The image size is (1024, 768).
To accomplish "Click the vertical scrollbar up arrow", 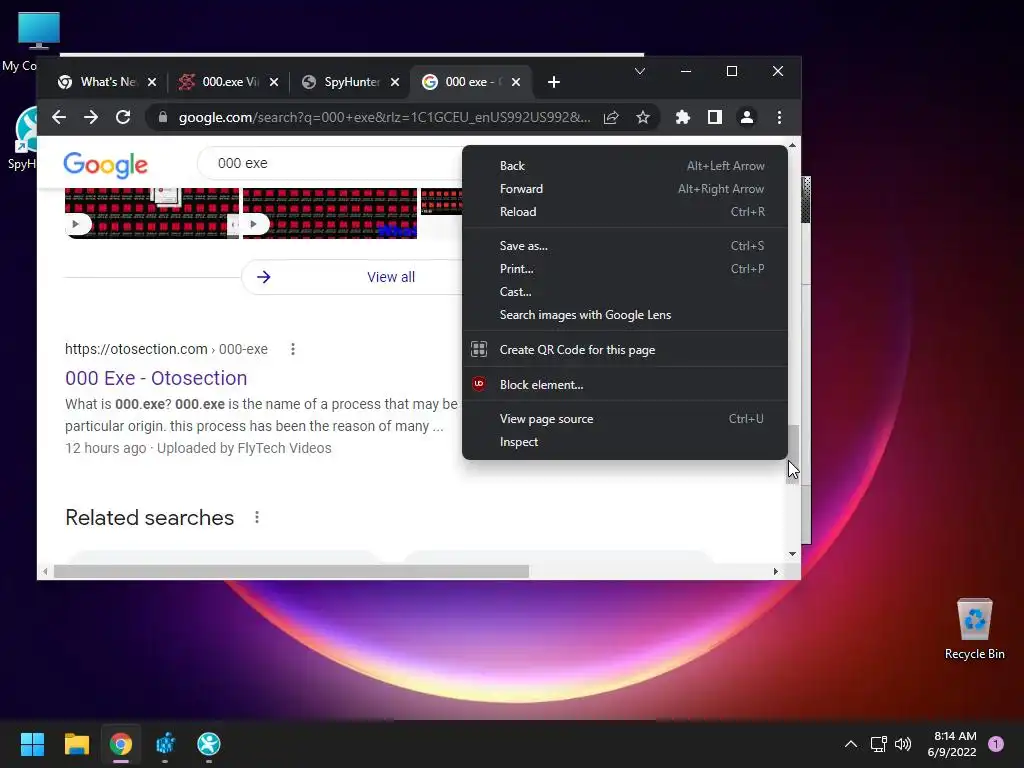I will [792, 145].
